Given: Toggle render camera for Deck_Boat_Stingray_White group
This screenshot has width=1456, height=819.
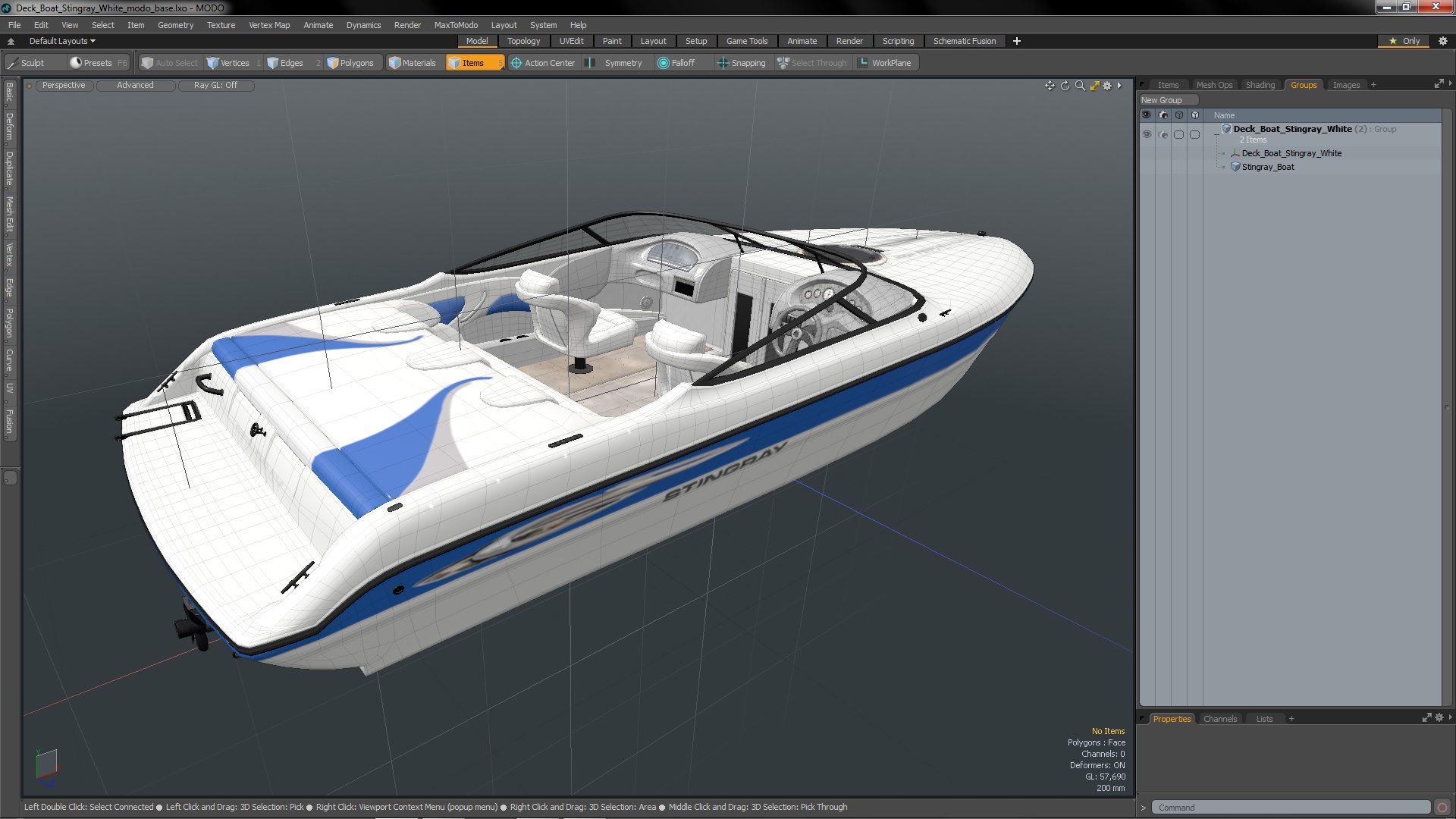Looking at the screenshot, I should 1163,134.
